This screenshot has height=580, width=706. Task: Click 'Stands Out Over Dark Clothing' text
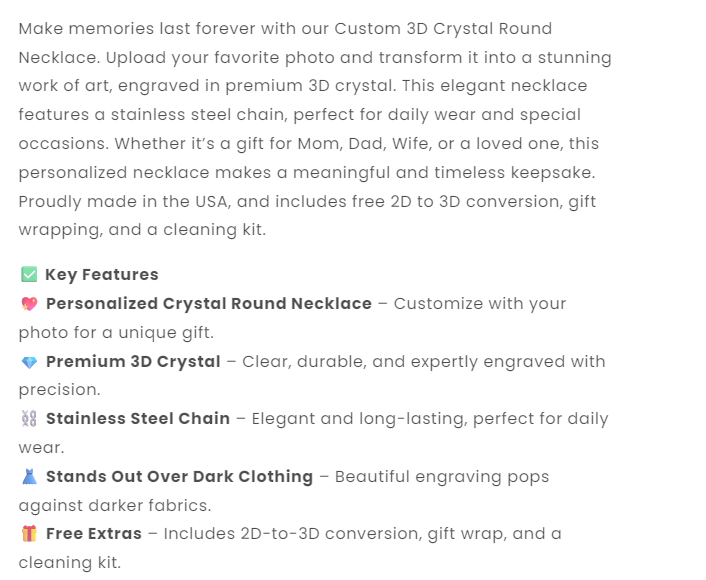[x=180, y=477]
